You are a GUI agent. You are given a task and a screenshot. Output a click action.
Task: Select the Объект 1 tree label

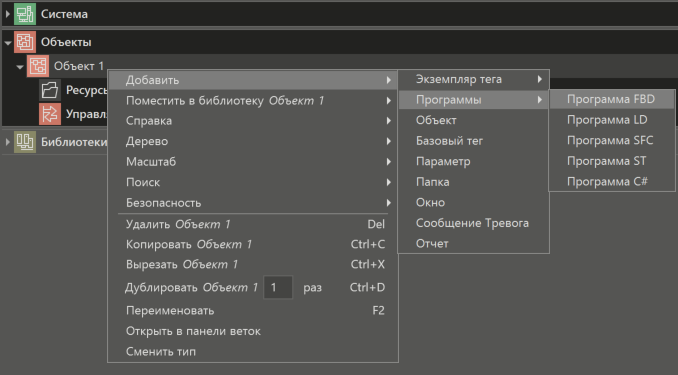click(79, 66)
